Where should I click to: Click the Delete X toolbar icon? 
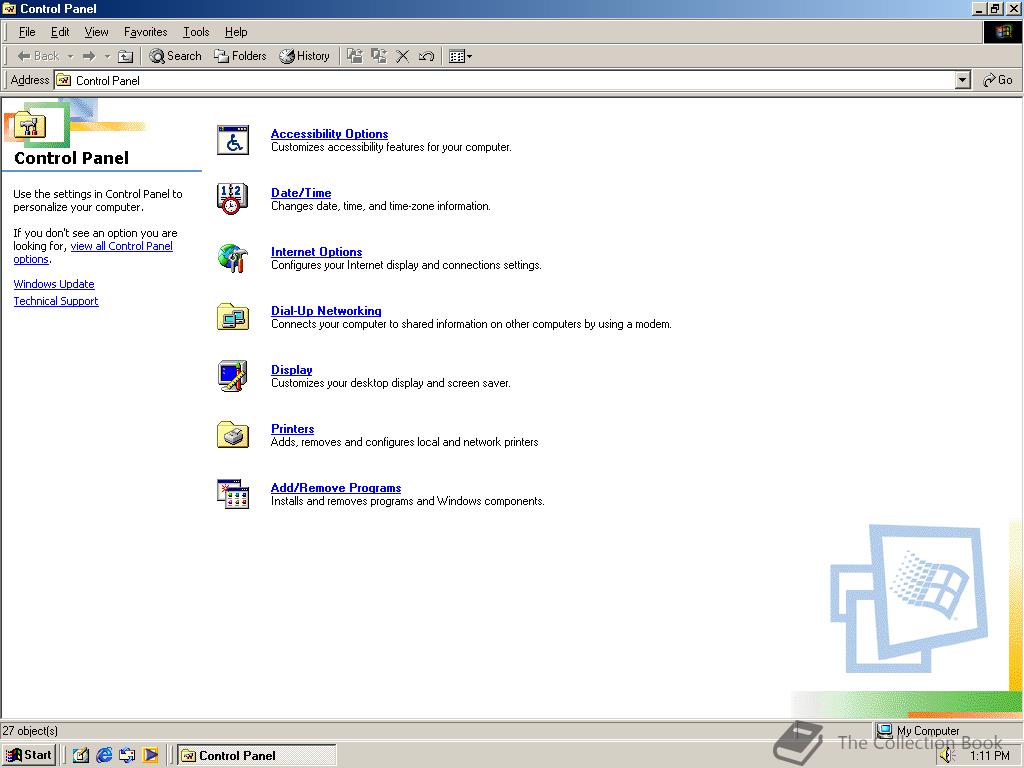tap(402, 56)
